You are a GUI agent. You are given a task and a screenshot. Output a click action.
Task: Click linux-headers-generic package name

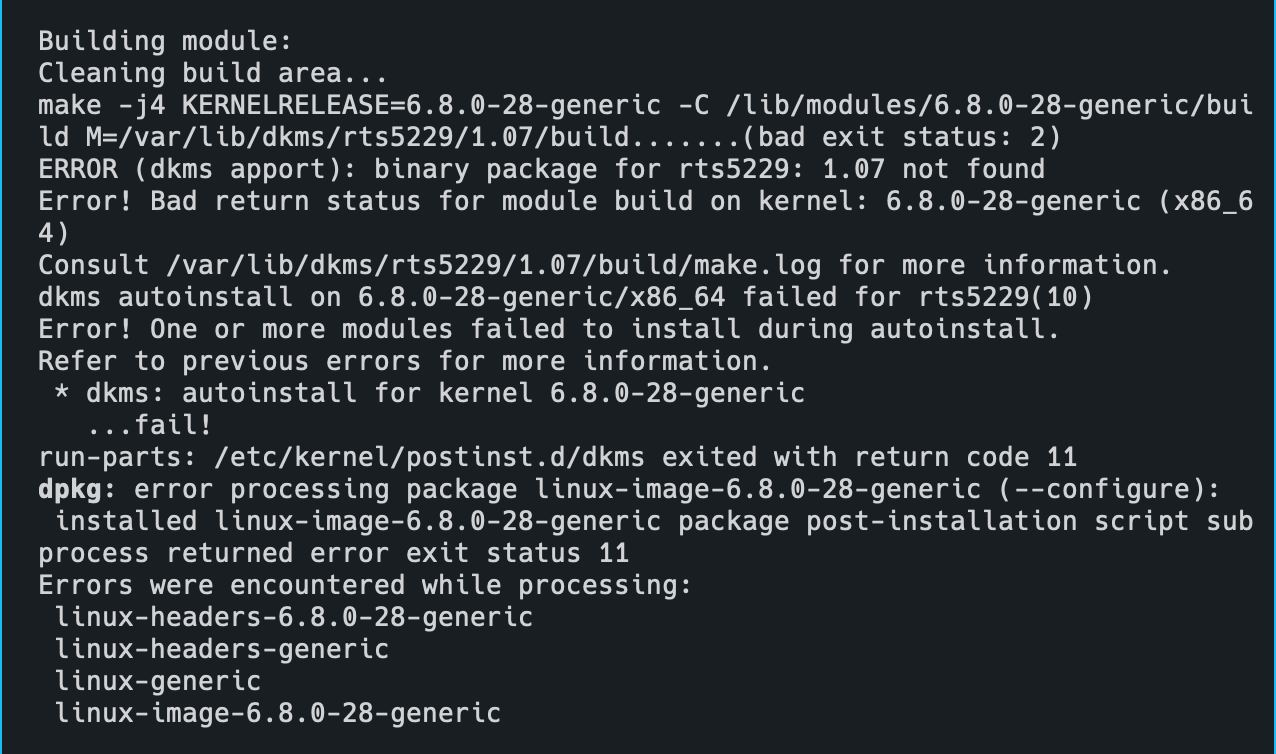pos(222,649)
